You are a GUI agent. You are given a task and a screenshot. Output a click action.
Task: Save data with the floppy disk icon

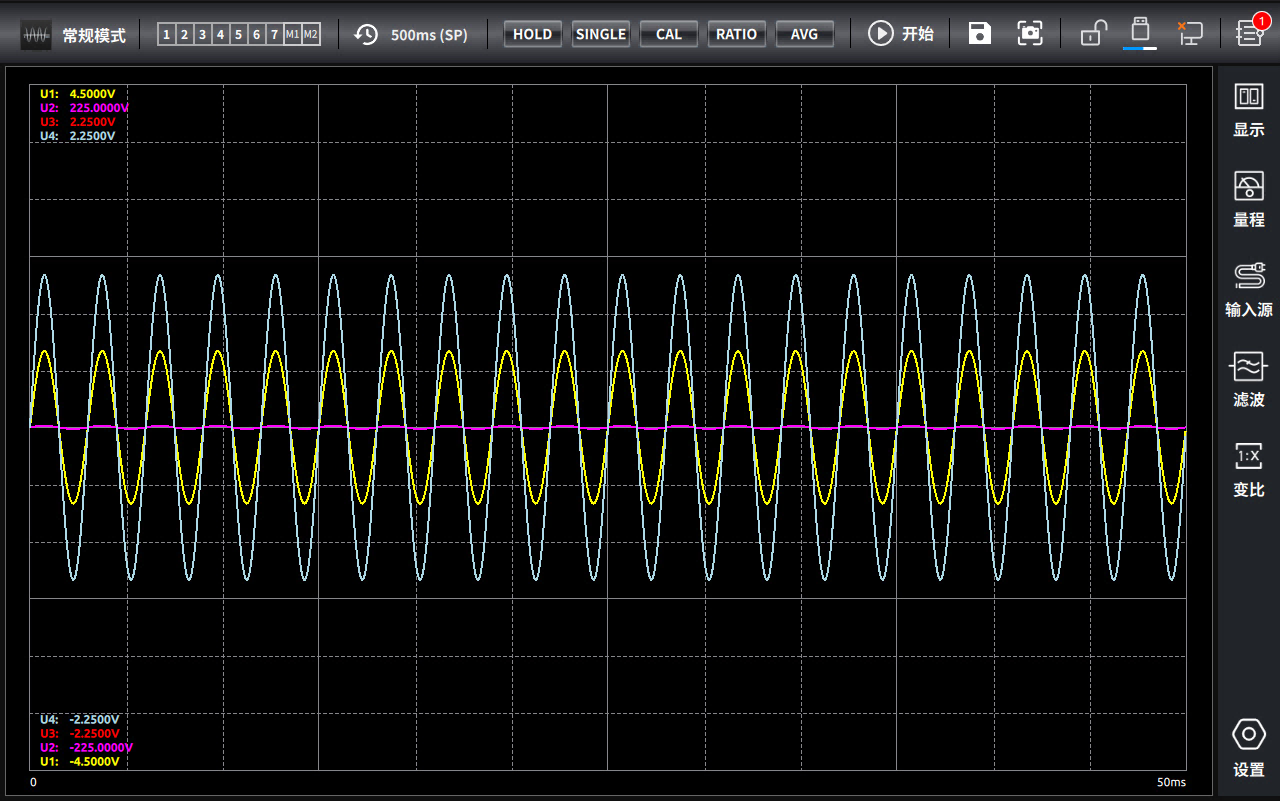click(980, 34)
